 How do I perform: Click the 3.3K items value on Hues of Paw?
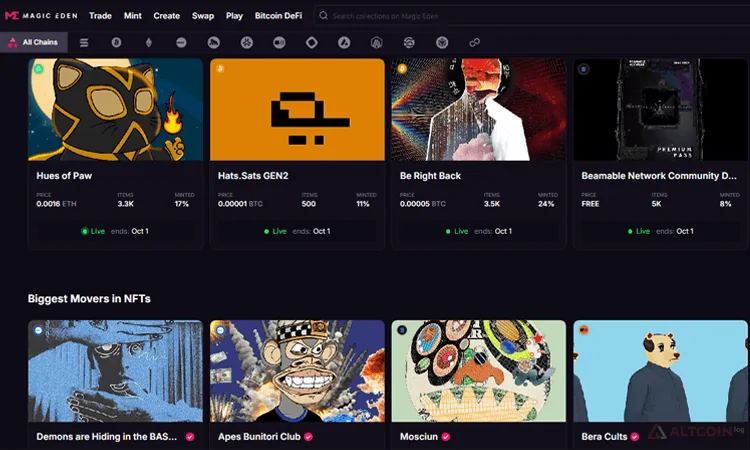(126, 204)
